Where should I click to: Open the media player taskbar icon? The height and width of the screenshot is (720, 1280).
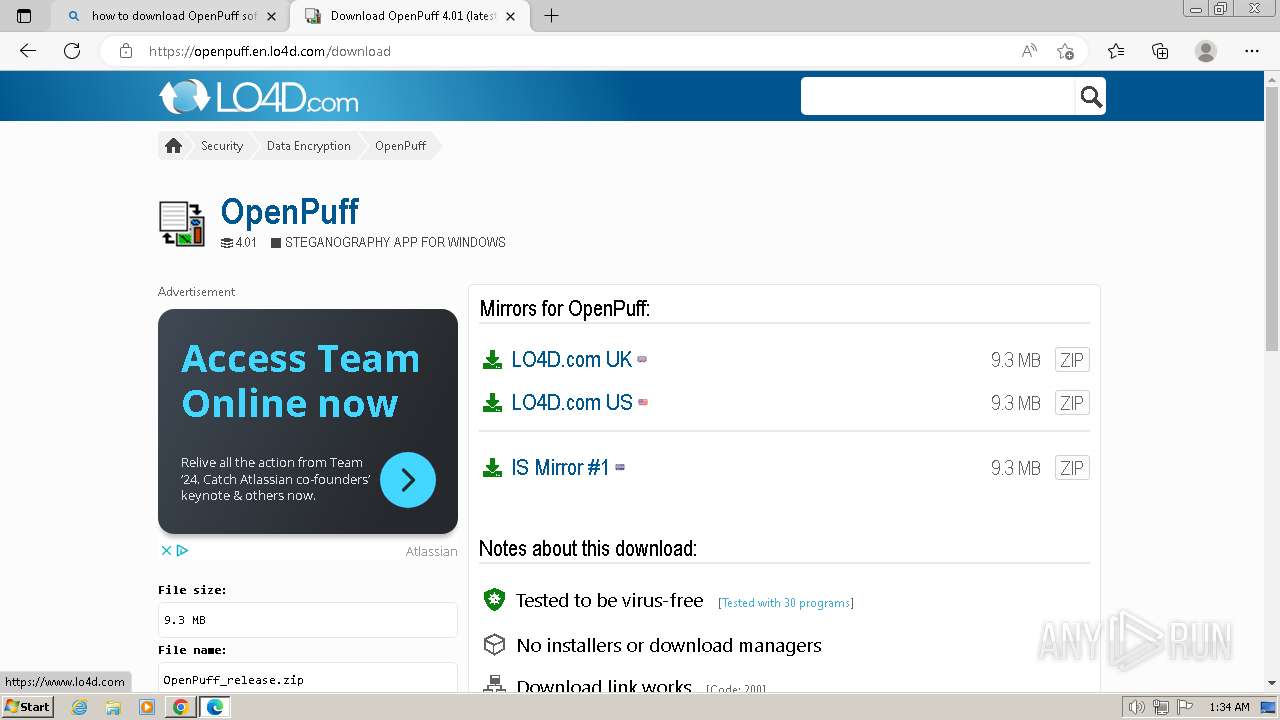tap(147, 707)
